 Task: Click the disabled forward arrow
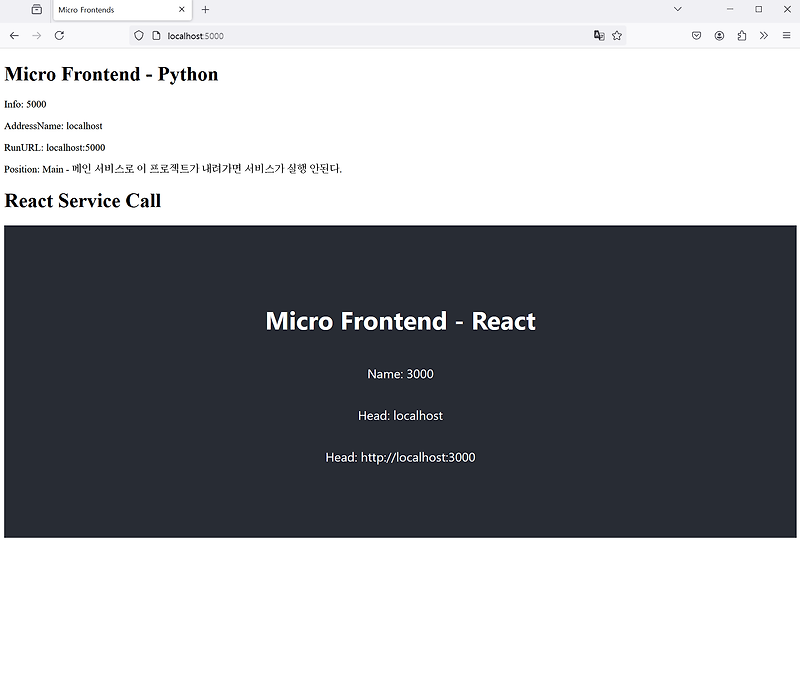(x=36, y=35)
